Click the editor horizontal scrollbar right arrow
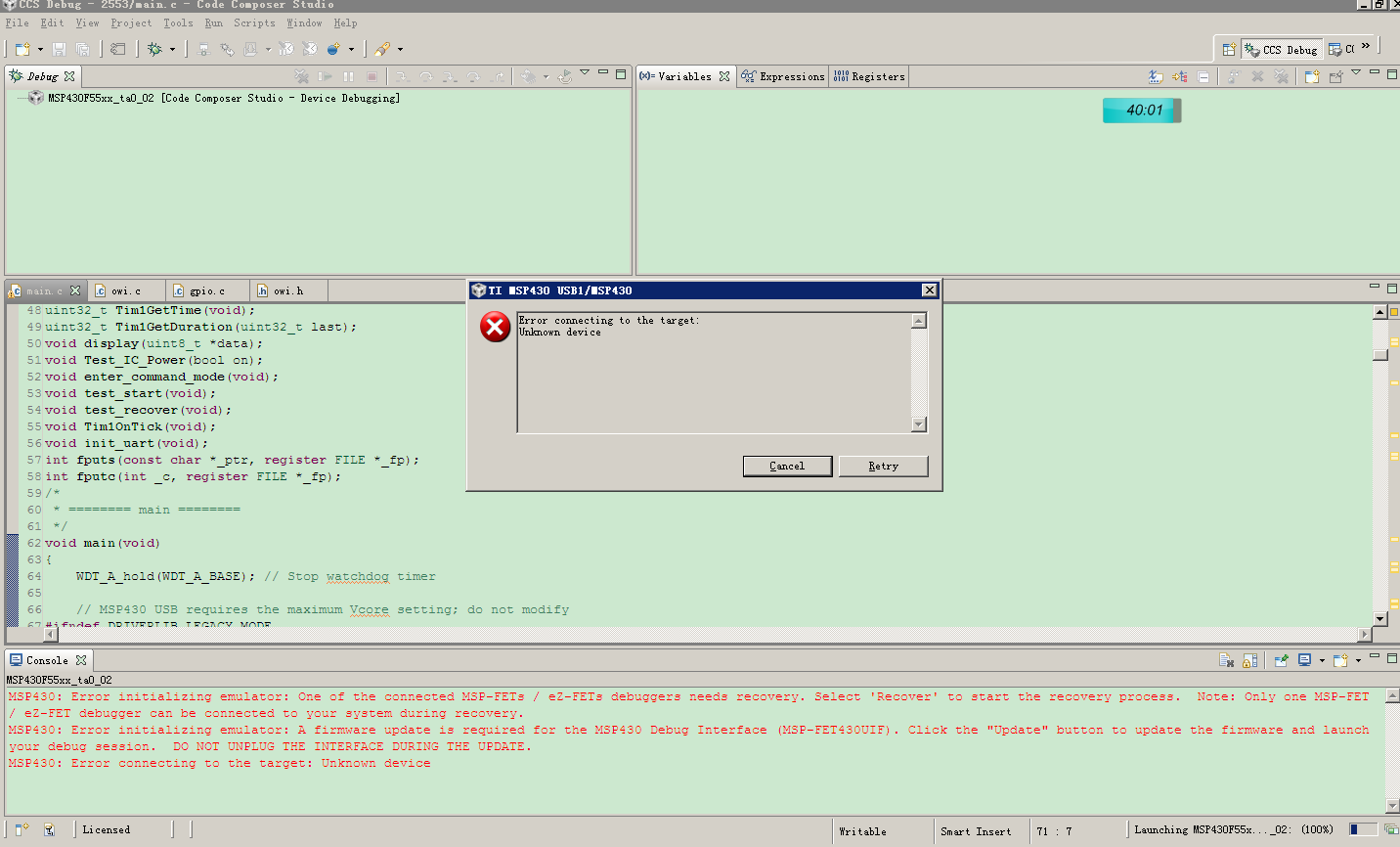 coord(1366,635)
